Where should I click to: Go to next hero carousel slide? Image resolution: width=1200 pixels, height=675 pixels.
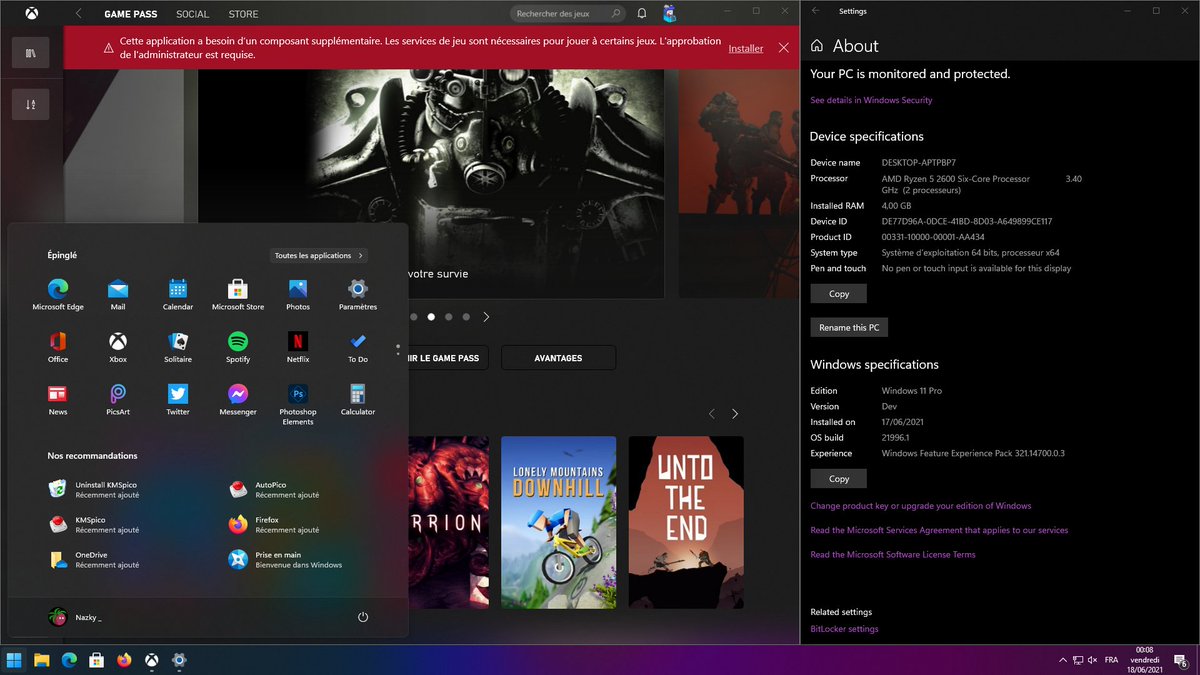486,317
